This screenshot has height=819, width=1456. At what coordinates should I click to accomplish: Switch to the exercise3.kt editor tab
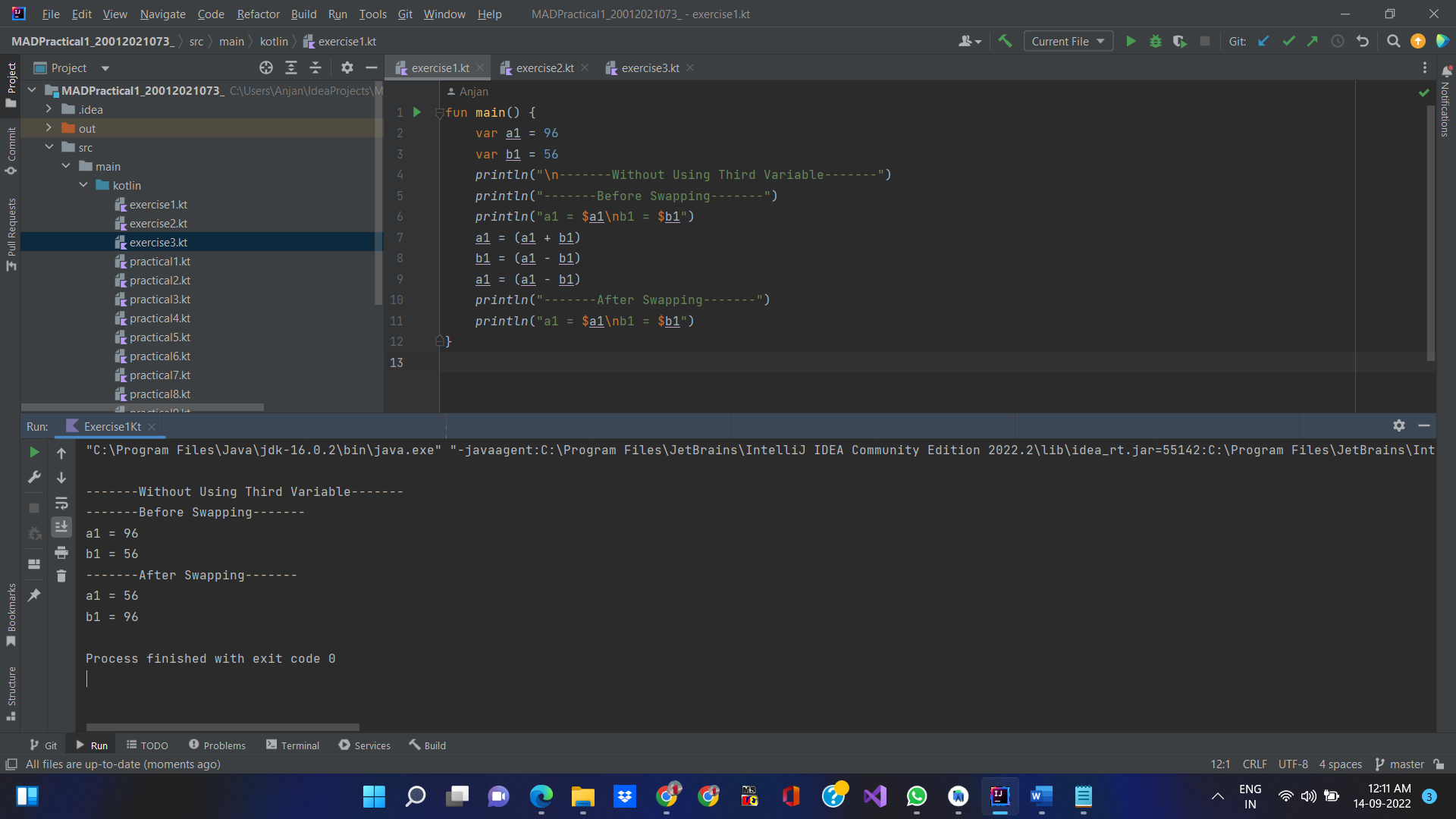click(x=648, y=67)
